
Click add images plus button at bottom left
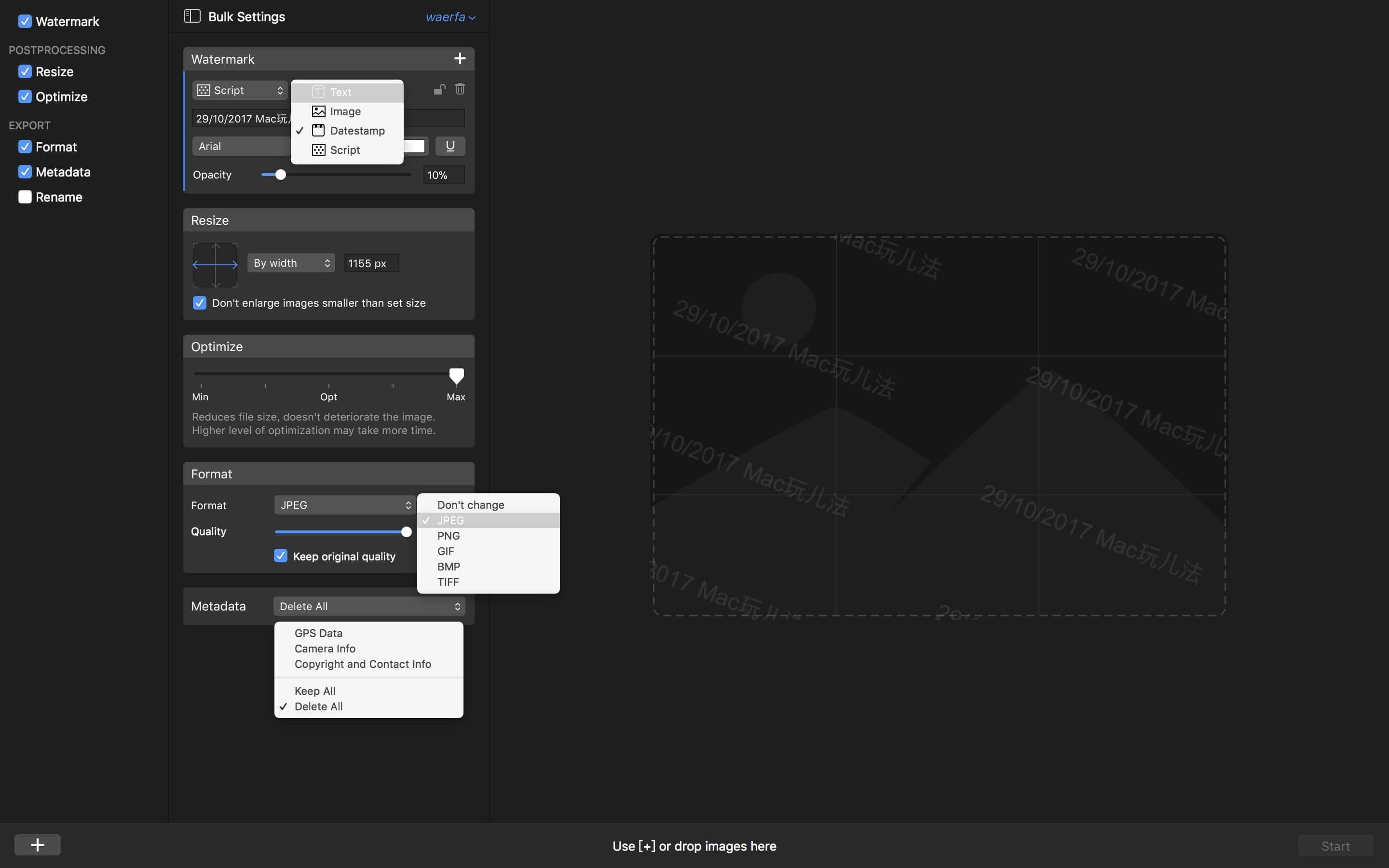(37, 844)
